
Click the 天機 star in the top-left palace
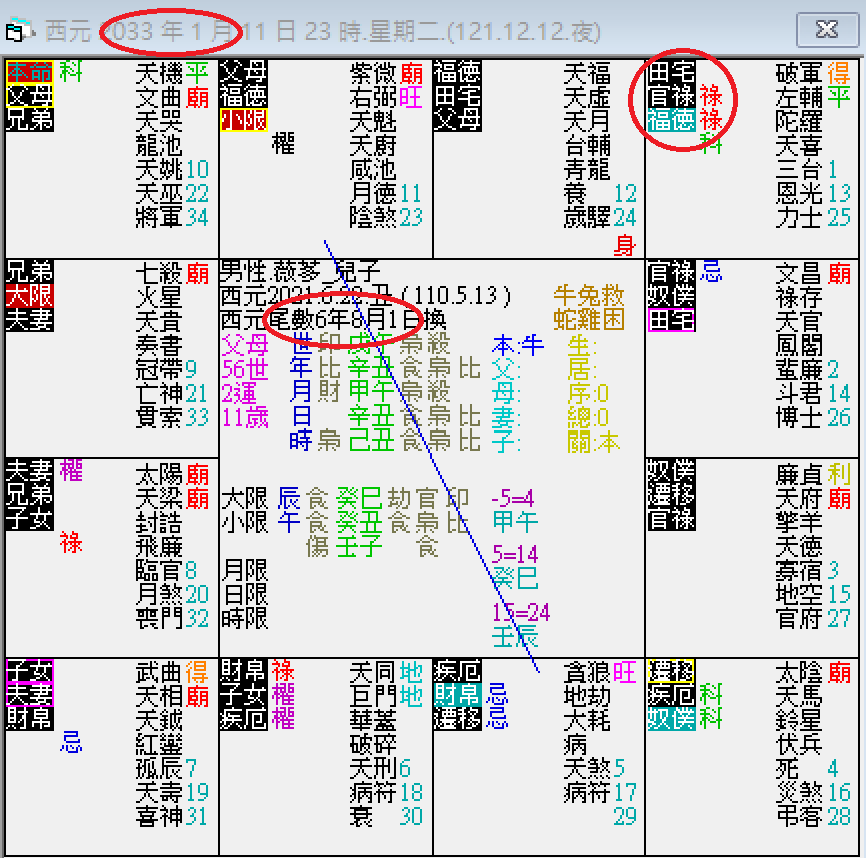[x=159, y=72]
